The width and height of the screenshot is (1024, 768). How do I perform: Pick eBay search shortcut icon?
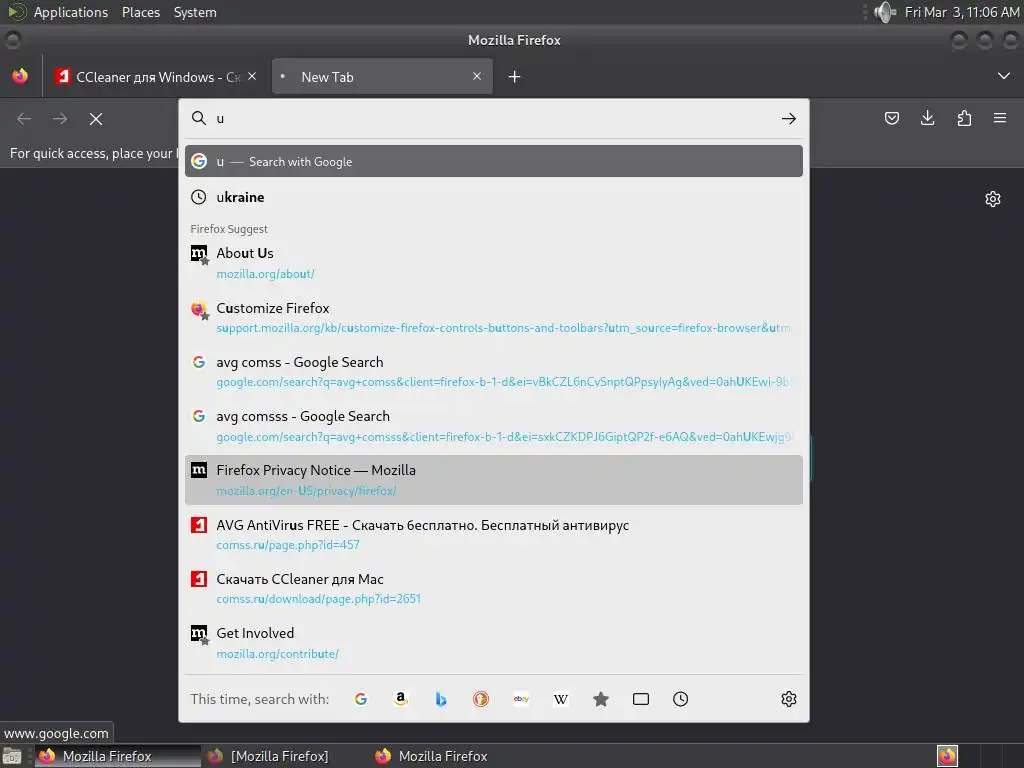coord(521,699)
